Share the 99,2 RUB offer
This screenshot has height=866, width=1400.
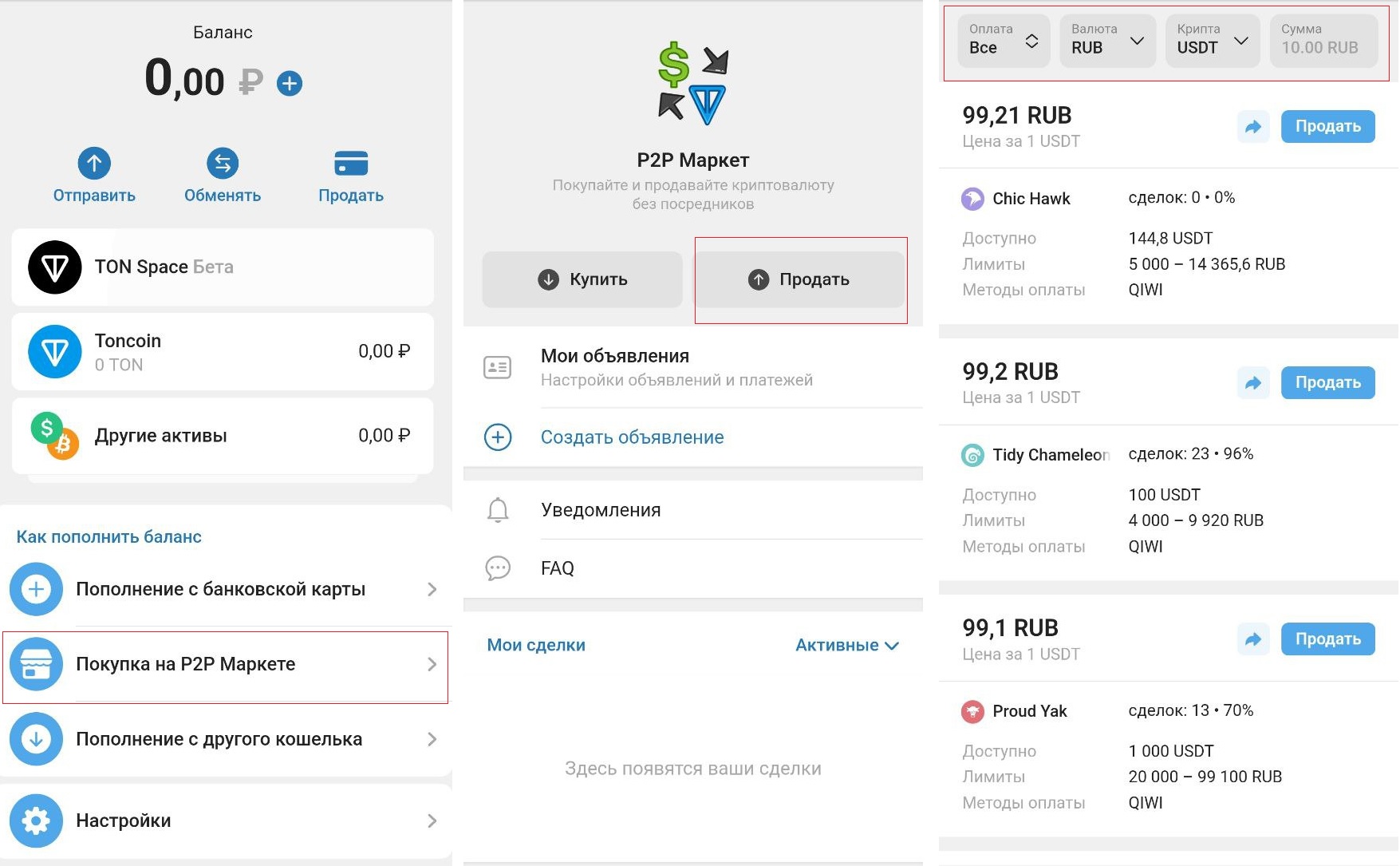tap(1253, 383)
